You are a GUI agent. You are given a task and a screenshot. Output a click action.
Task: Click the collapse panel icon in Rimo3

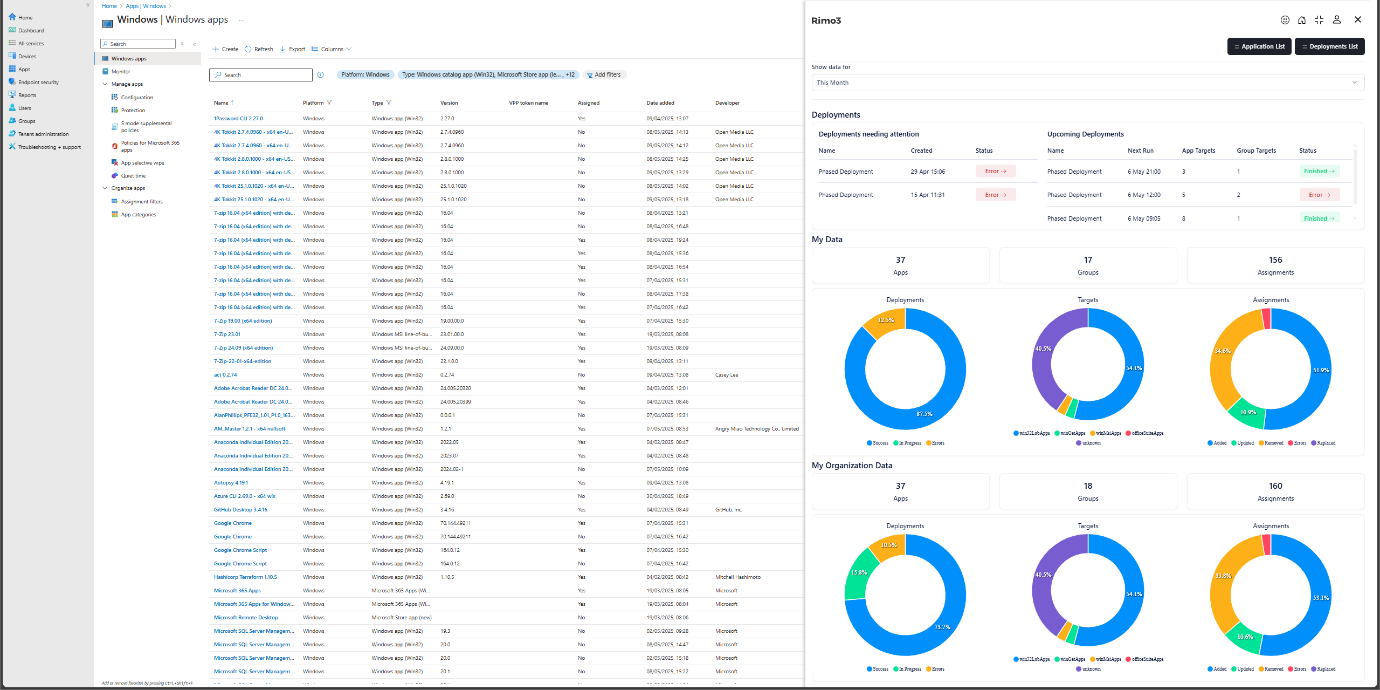point(1319,20)
